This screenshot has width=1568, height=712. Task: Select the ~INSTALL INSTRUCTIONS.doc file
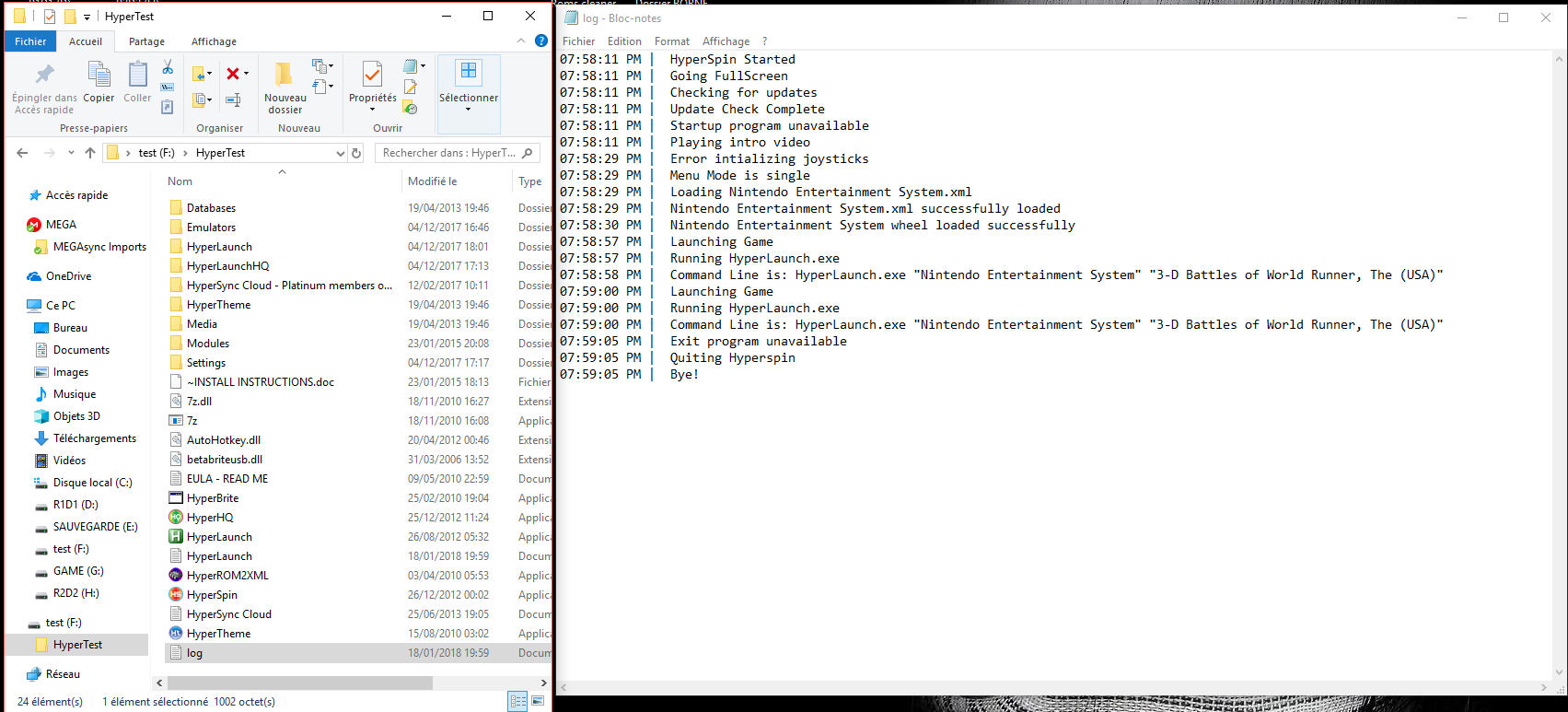261,382
